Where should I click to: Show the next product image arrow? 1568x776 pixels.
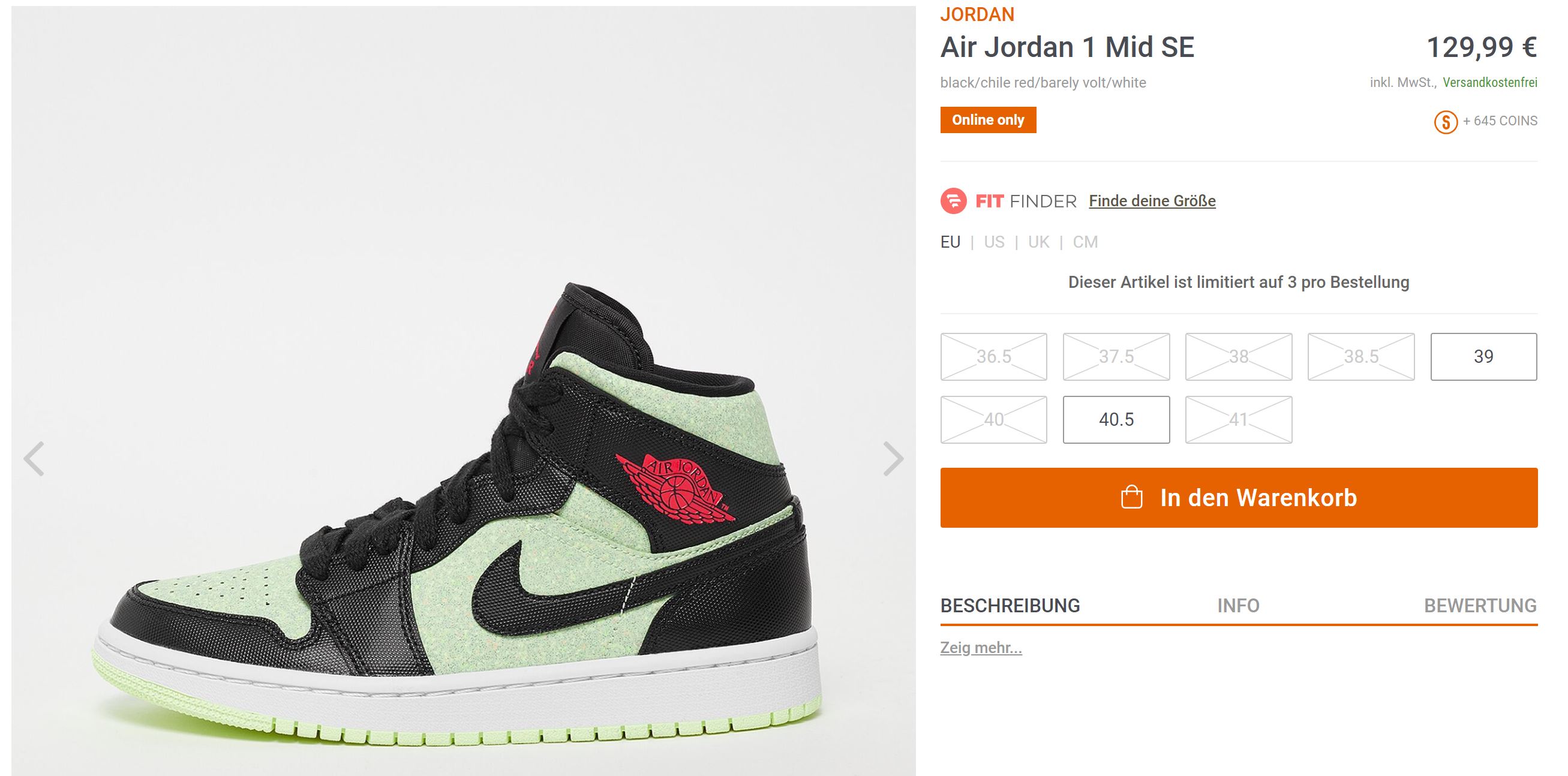[x=893, y=458]
